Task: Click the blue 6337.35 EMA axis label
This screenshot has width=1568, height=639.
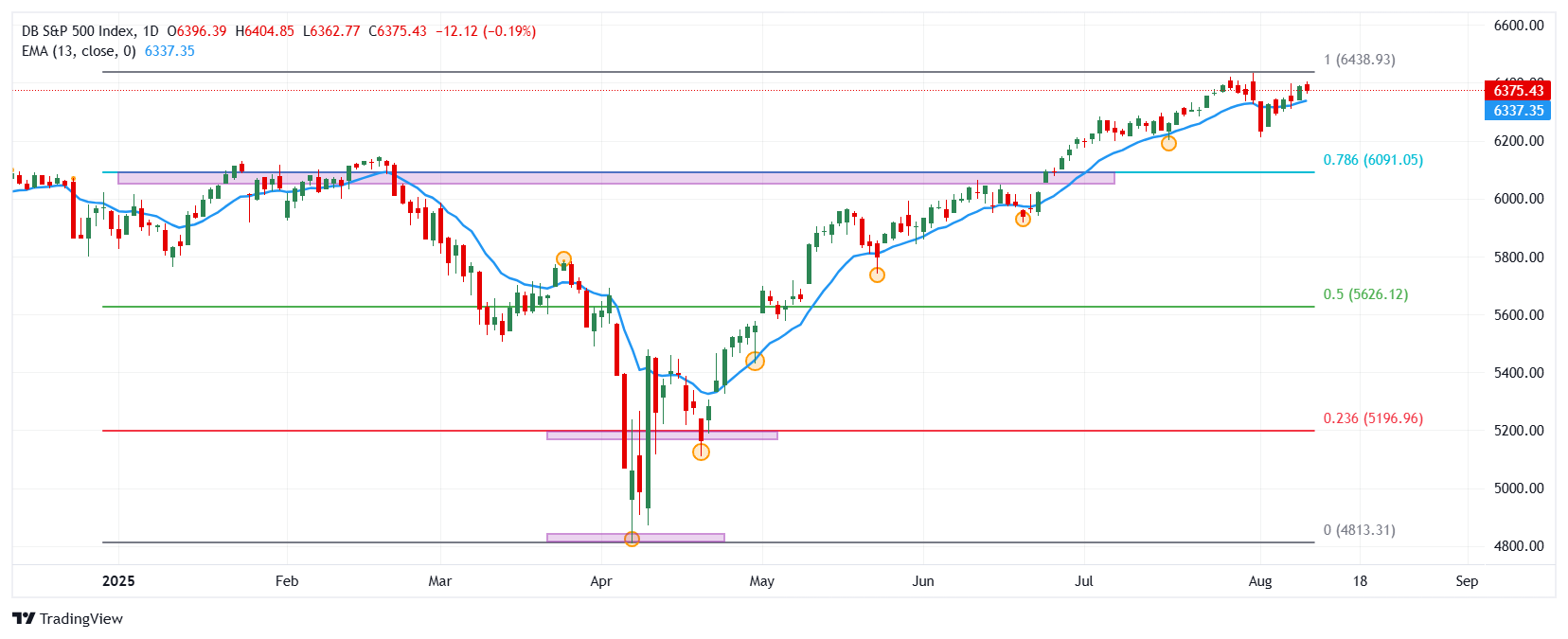Action: tap(1519, 111)
